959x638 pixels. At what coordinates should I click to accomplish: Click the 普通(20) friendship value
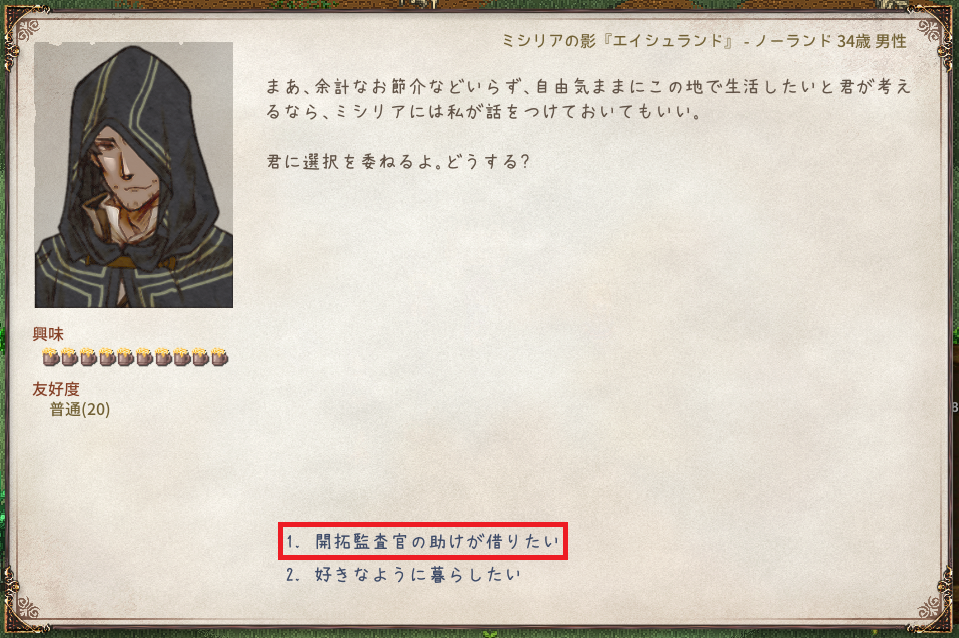click(x=80, y=409)
